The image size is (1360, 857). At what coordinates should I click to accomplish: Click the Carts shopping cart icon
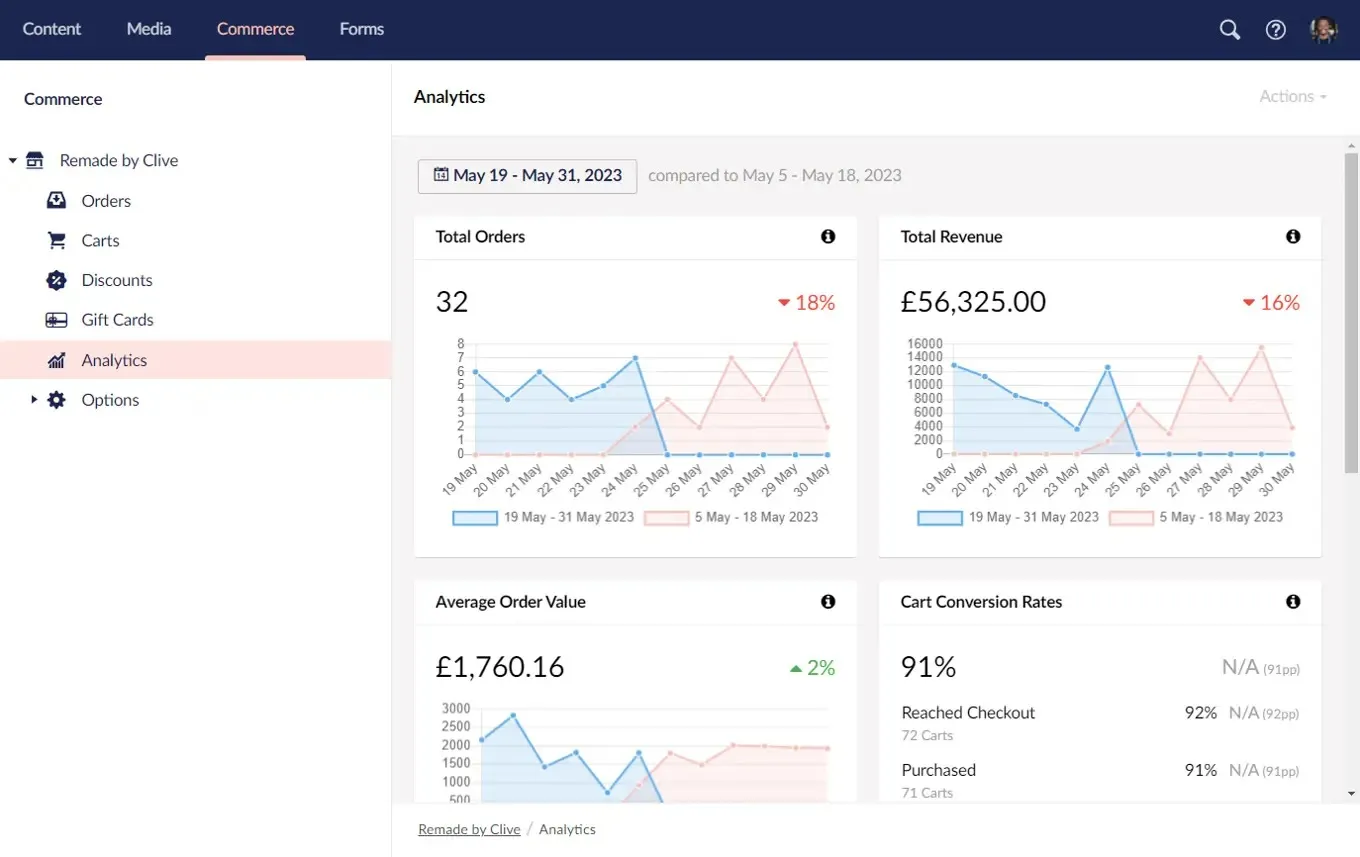click(x=57, y=240)
